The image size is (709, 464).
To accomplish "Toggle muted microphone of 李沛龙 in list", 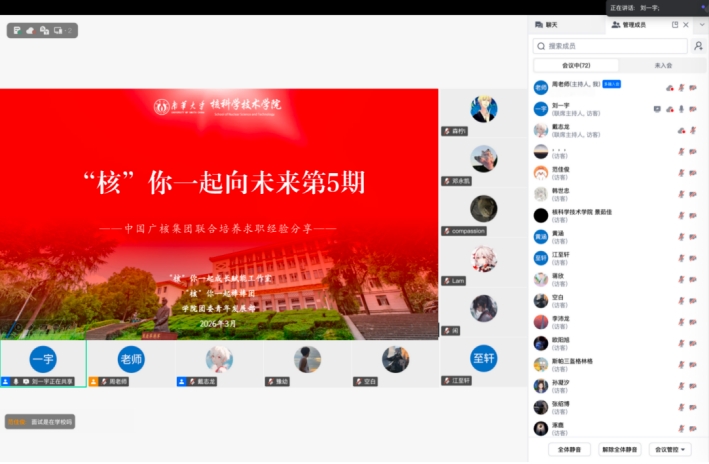I will [x=681, y=322].
